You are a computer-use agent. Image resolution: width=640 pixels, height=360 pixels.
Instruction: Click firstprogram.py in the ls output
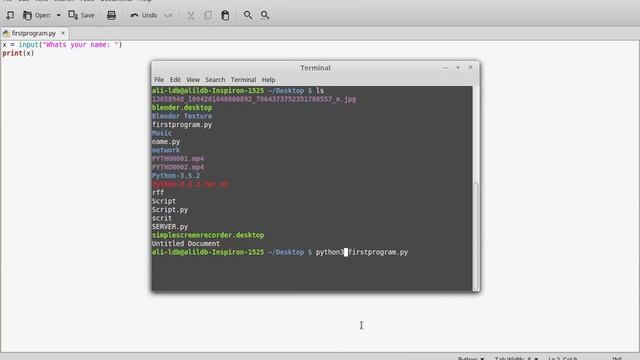[x=182, y=125]
